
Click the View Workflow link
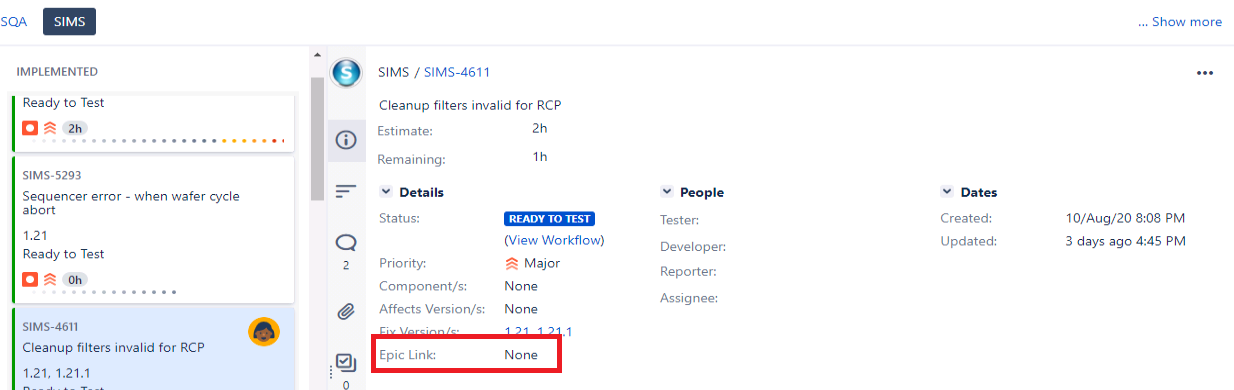[x=554, y=240]
